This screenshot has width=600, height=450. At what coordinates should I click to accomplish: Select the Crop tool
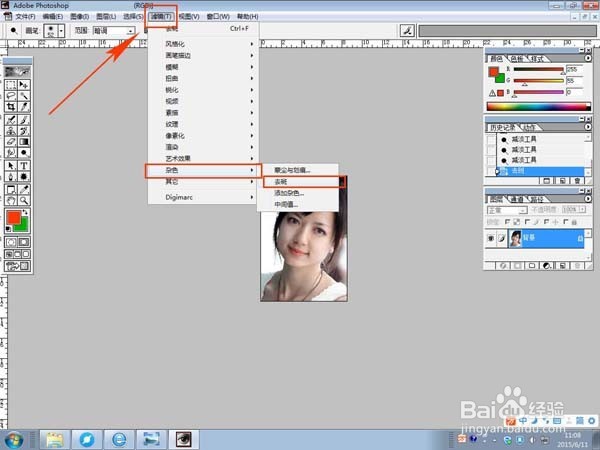(x=11, y=107)
